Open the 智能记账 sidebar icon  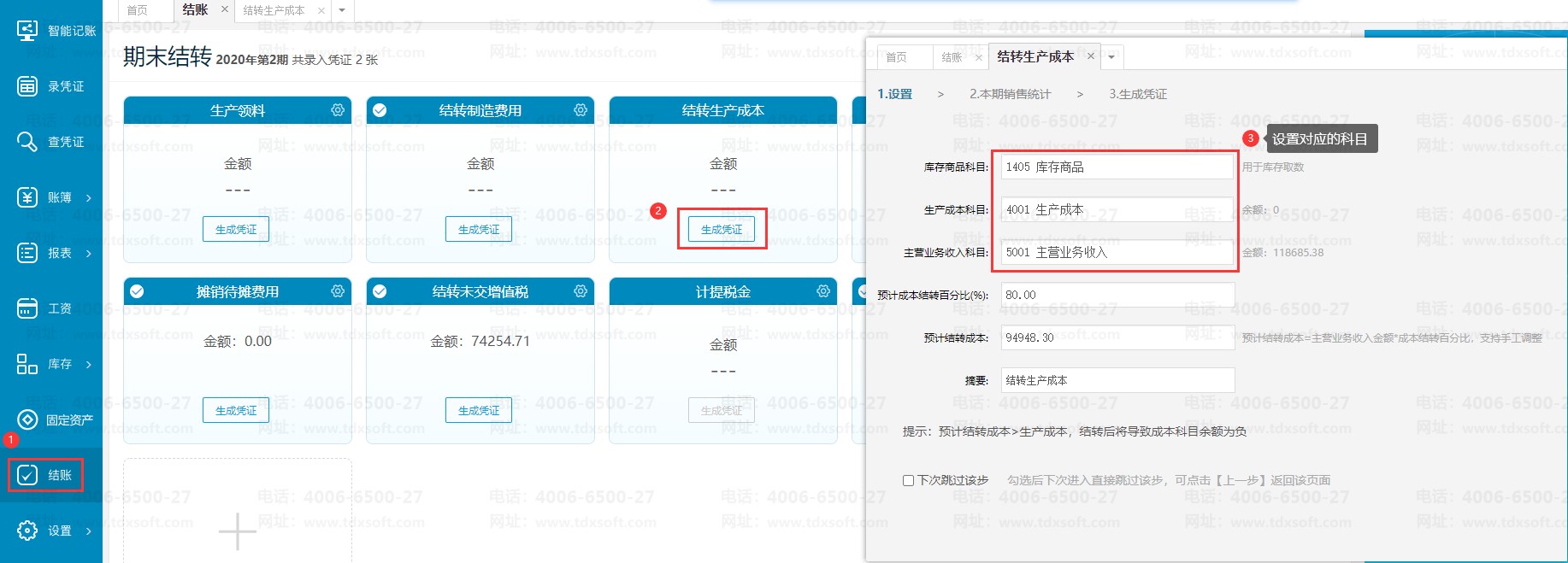pyautogui.click(x=27, y=31)
